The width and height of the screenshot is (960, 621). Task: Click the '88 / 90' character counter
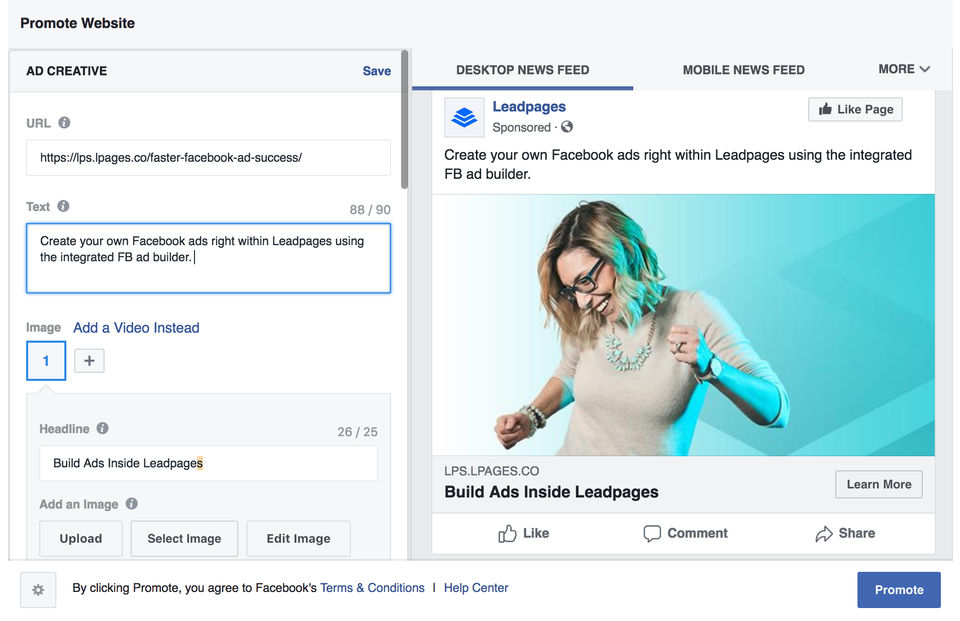pyautogui.click(x=370, y=209)
